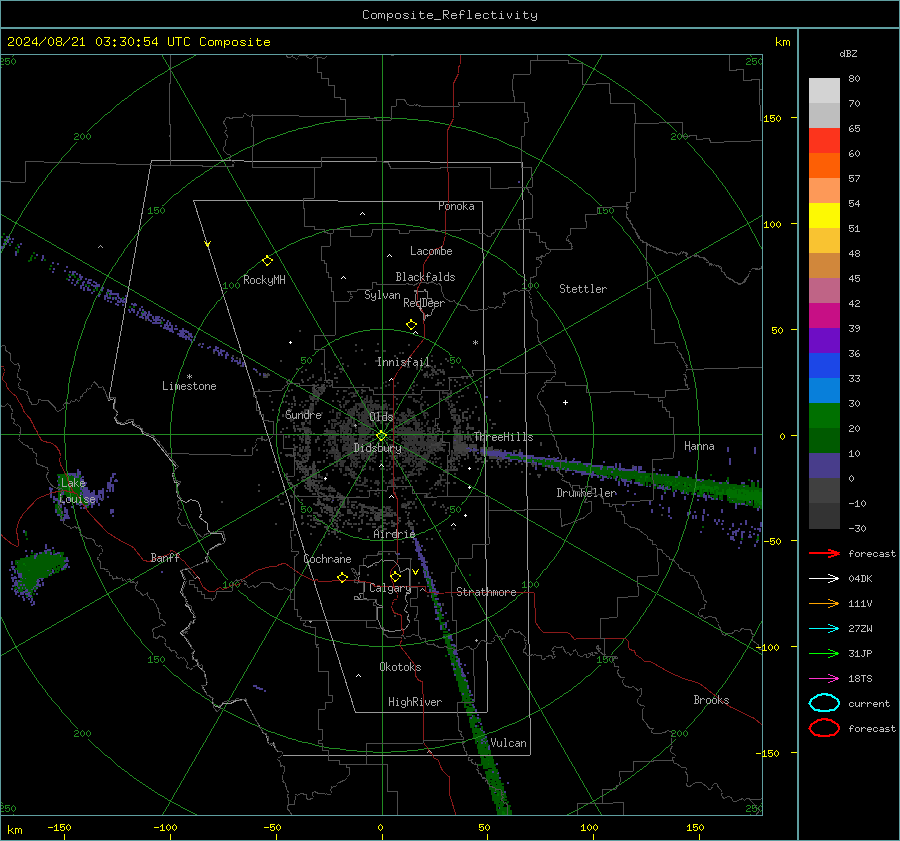Pick the magenta 39-42 dBZ swatch
This screenshot has width=900, height=841.
pyautogui.click(x=824, y=316)
